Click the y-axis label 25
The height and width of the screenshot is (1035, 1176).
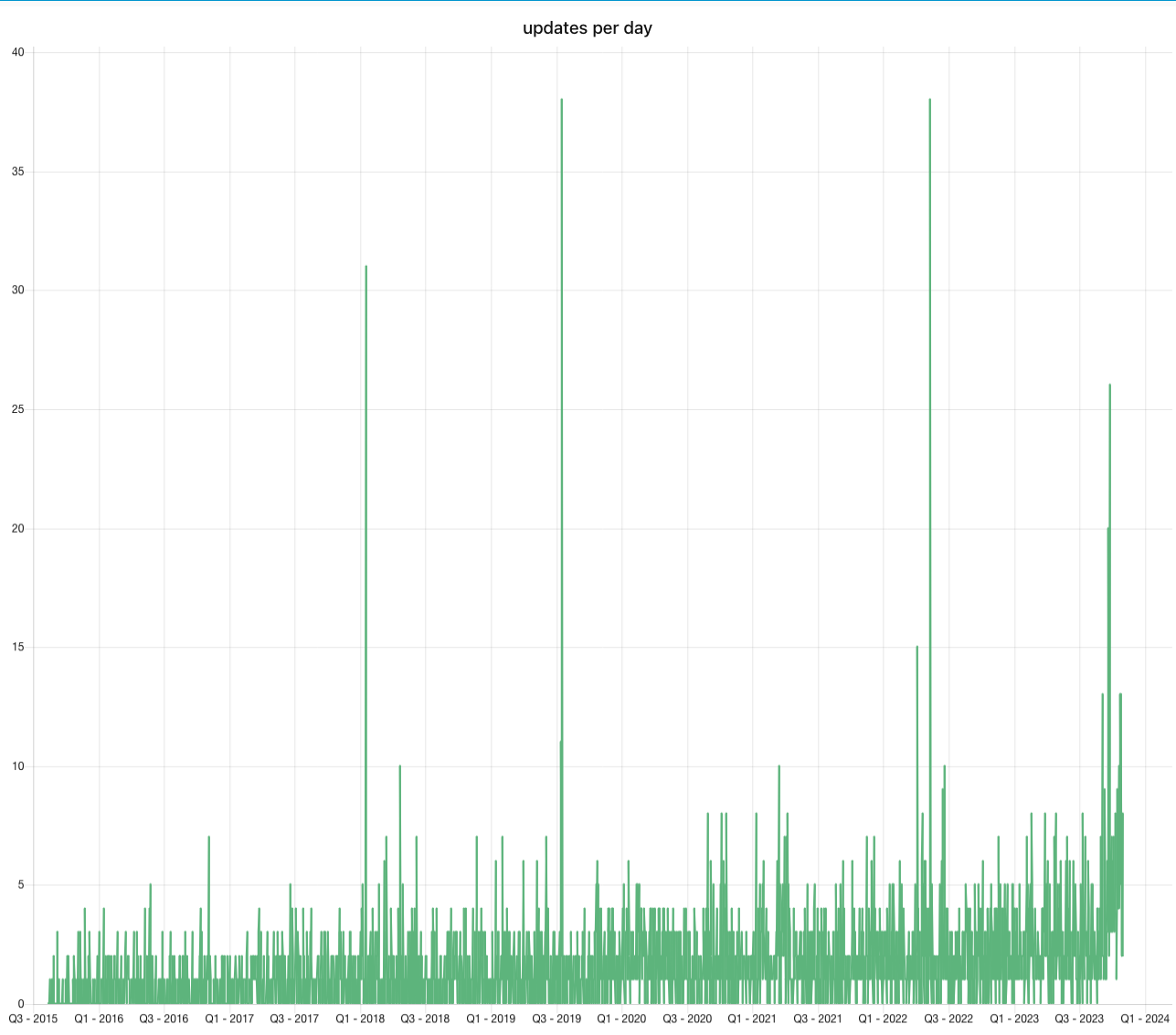pyautogui.click(x=18, y=409)
